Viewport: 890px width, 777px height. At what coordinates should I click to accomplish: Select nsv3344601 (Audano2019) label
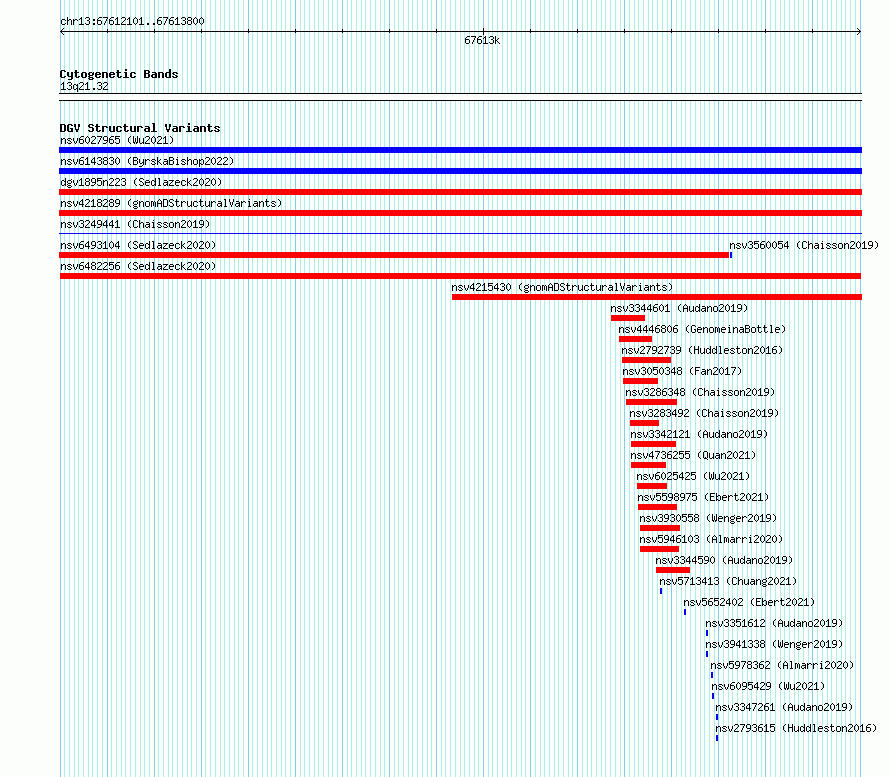click(679, 308)
